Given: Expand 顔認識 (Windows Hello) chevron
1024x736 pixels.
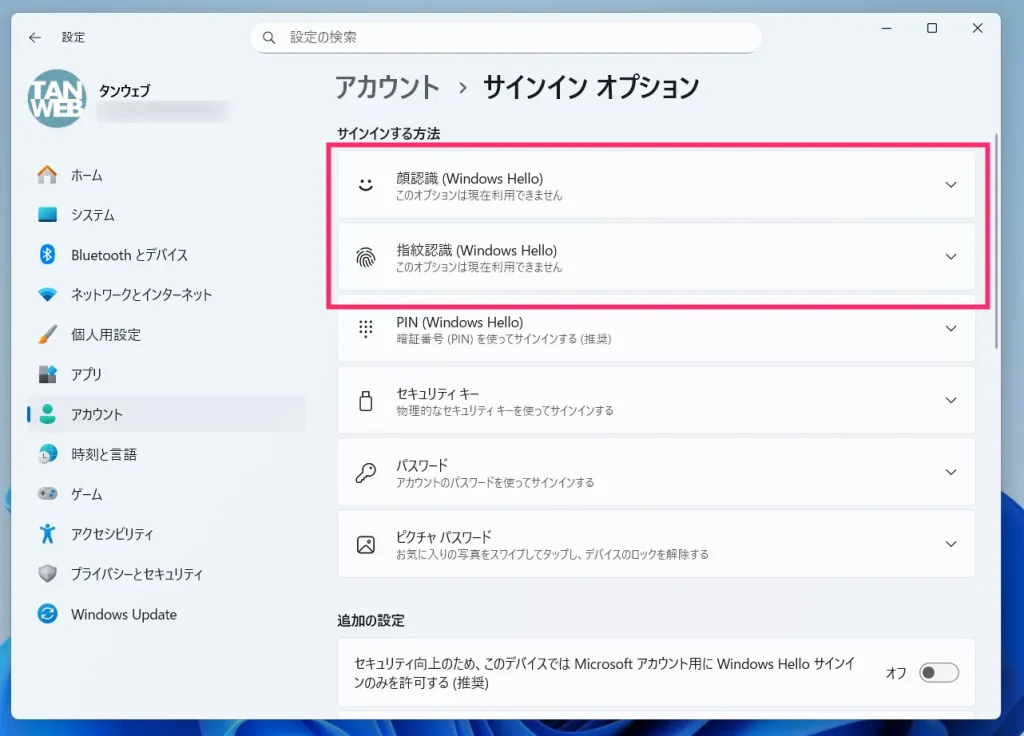Looking at the screenshot, I should (951, 185).
